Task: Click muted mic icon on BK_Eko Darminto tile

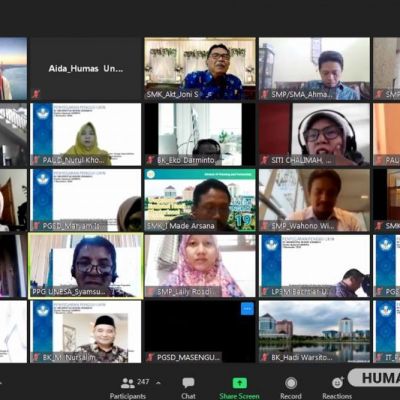Action: pos(151,160)
